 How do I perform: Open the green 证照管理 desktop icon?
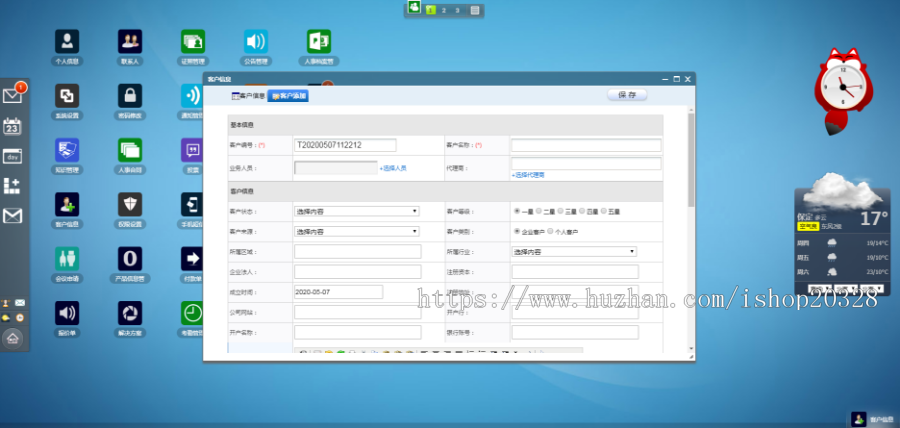(193, 41)
